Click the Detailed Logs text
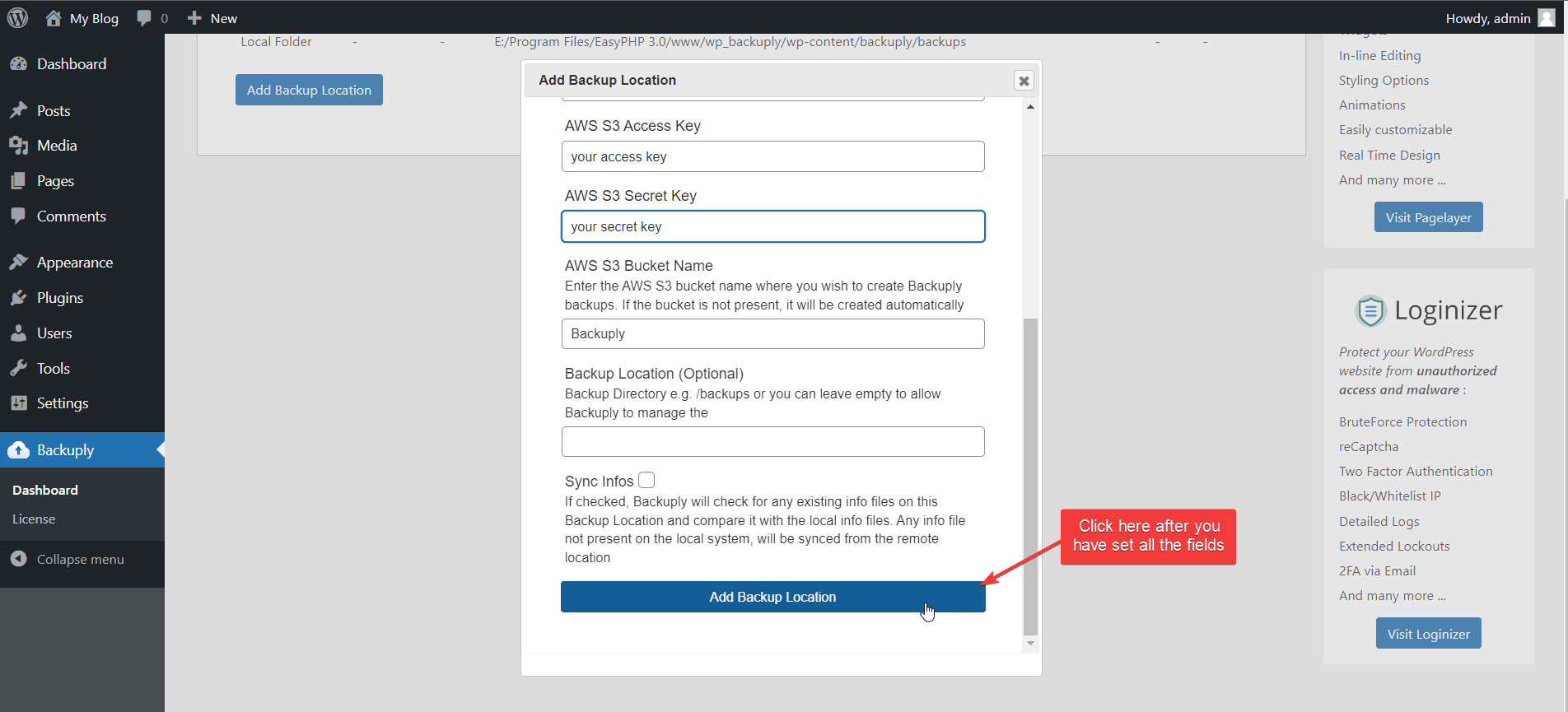This screenshot has width=1568, height=712. pyautogui.click(x=1379, y=521)
